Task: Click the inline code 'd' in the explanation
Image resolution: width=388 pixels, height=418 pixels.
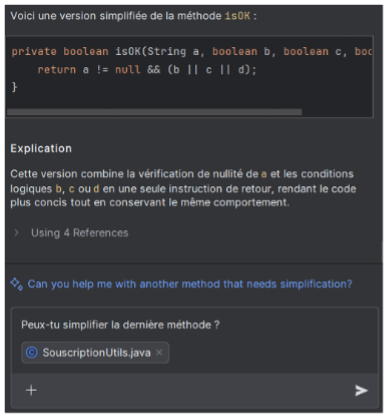Action: [96, 189]
